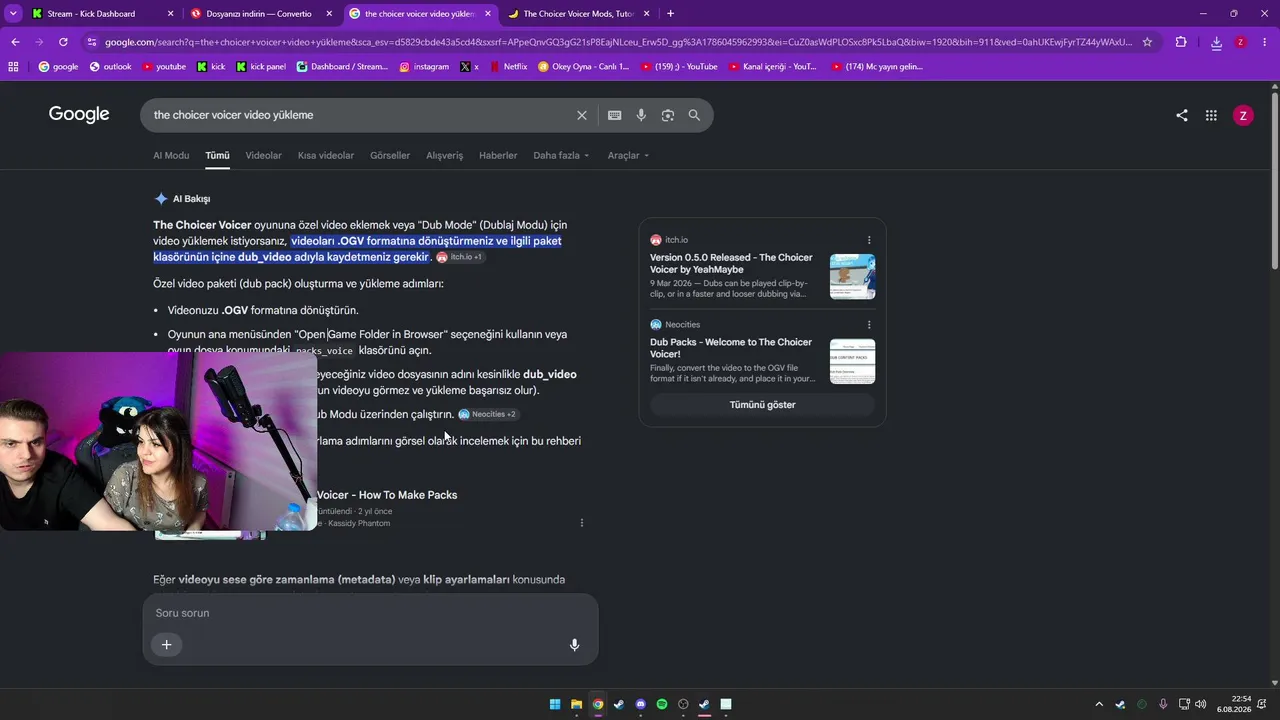The height and width of the screenshot is (720, 1280).
Task: Open the Google account avatar menu
Action: coord(1243,115)
